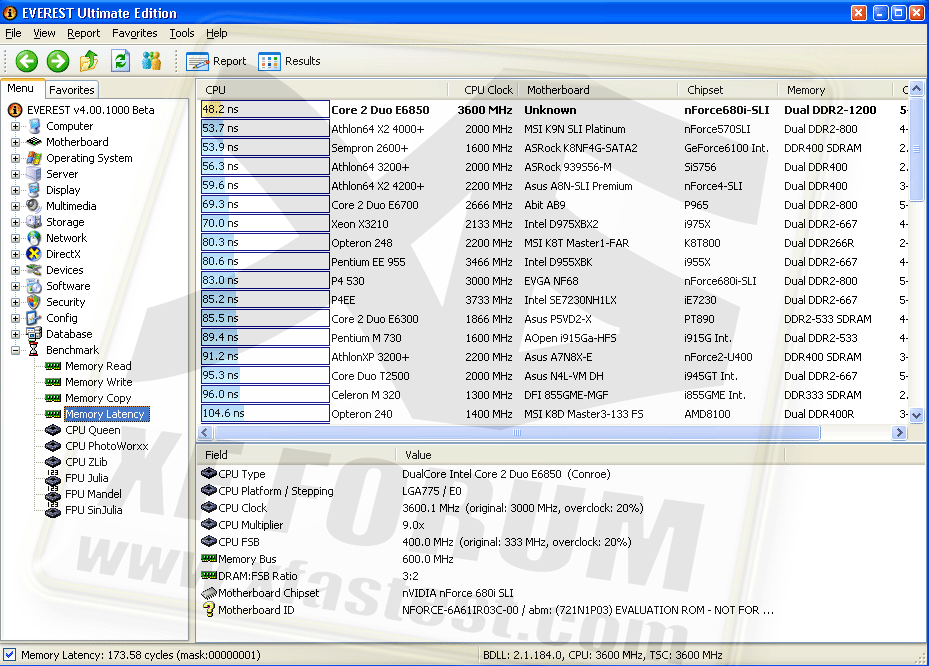Image resolution: width=929 pixels, height=666 pixels.
Task: Switch to the Favorites tab
Action: coord(72,89)
